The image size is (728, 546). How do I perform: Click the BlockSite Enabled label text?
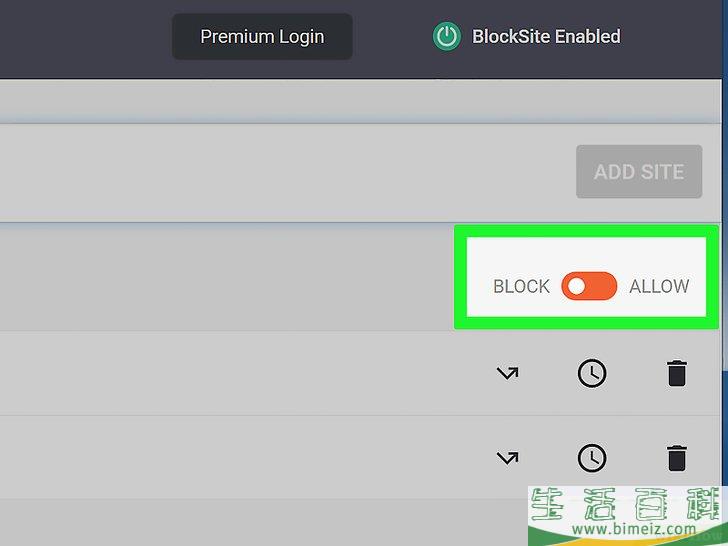click(x=546, y=36)
